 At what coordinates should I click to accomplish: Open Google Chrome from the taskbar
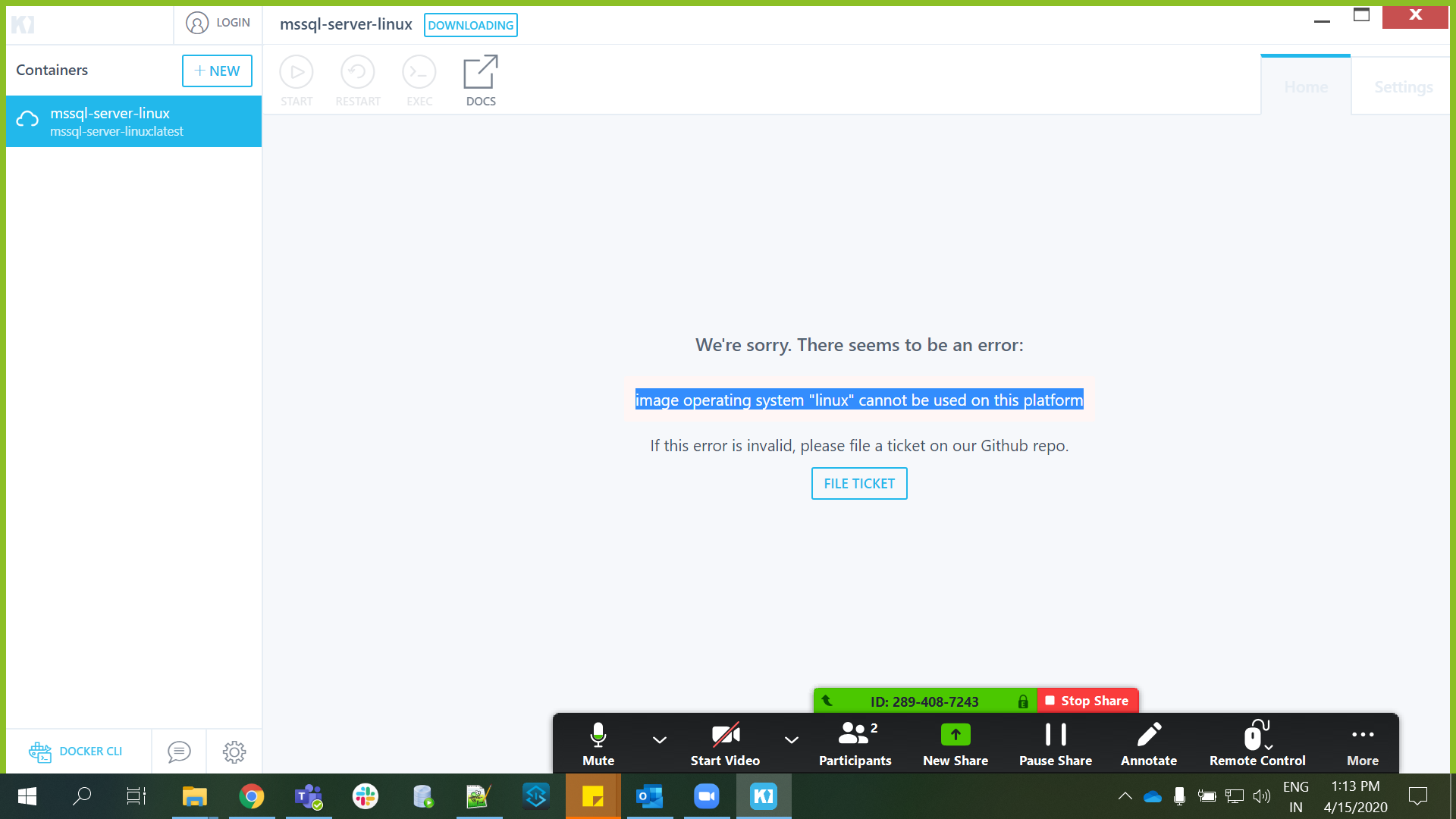pos(252,796)
